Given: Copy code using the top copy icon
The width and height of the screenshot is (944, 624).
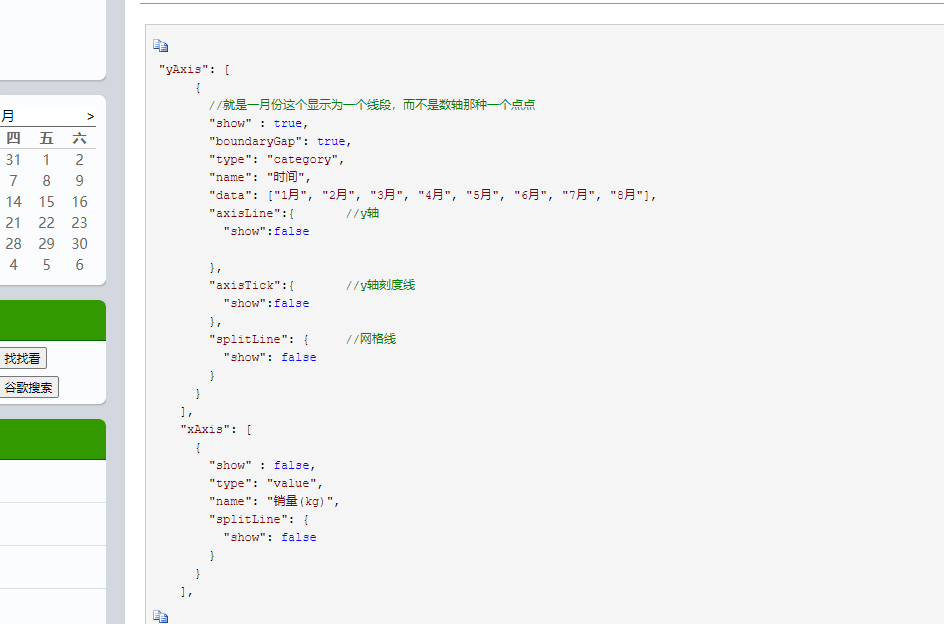Looking at the screenshot, I should tap(160, 46).
